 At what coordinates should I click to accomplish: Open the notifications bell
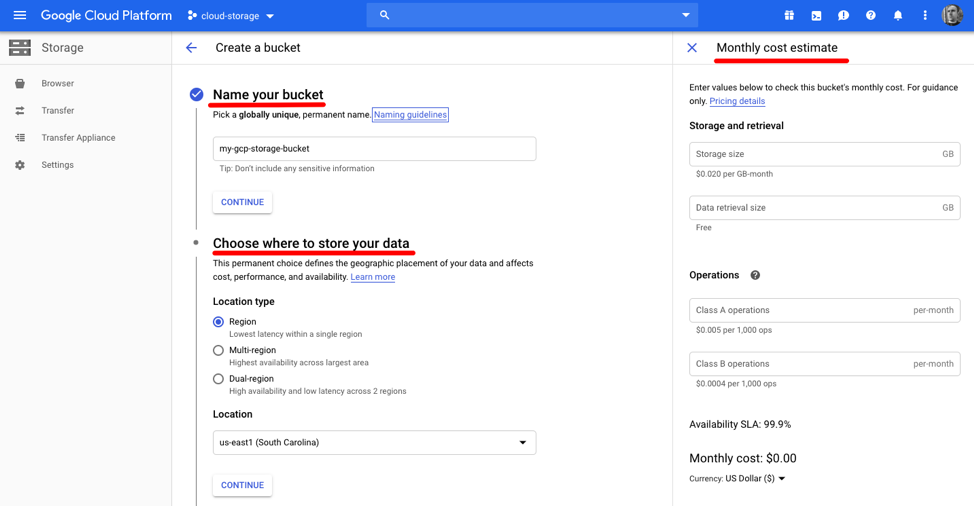[897, 16]
